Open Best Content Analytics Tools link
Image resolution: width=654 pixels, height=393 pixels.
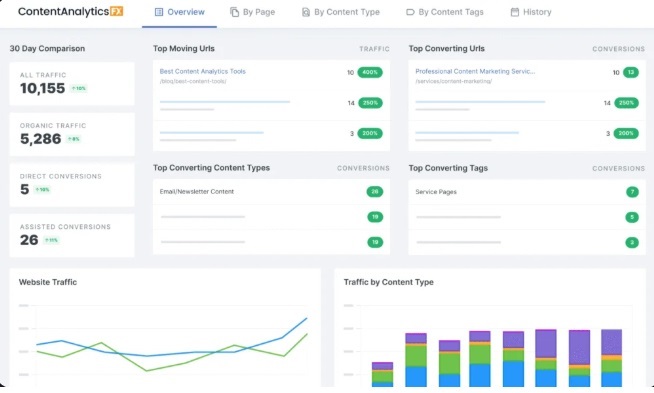click(203, 71)
